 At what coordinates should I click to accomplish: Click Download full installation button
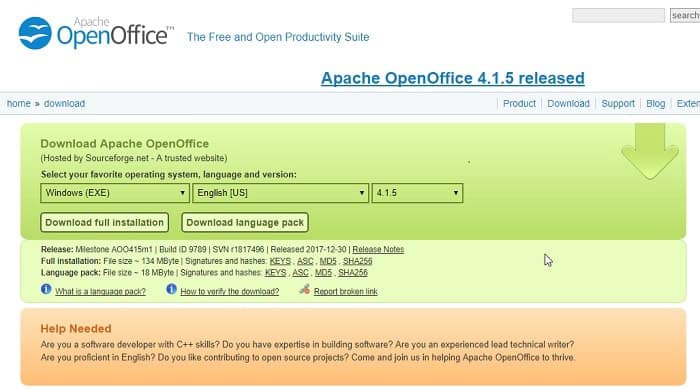tap(104, 222)
